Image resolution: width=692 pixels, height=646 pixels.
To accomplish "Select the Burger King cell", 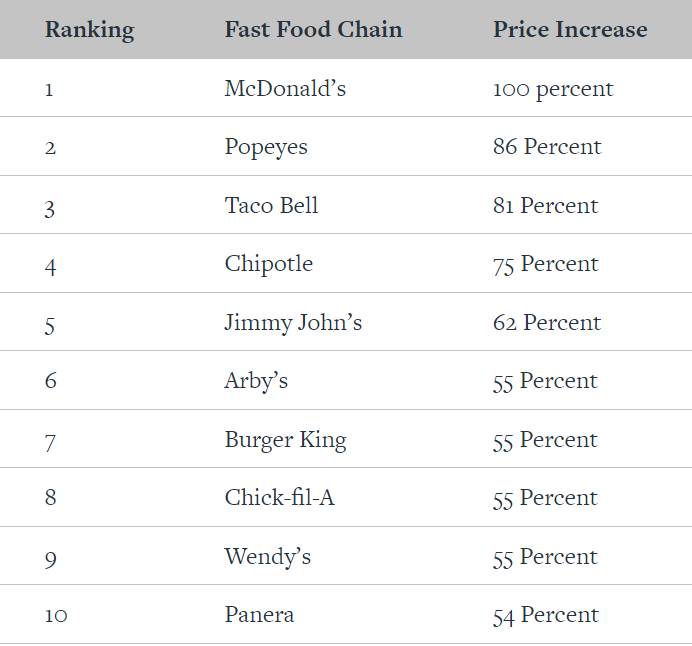I will click(285, 440).
